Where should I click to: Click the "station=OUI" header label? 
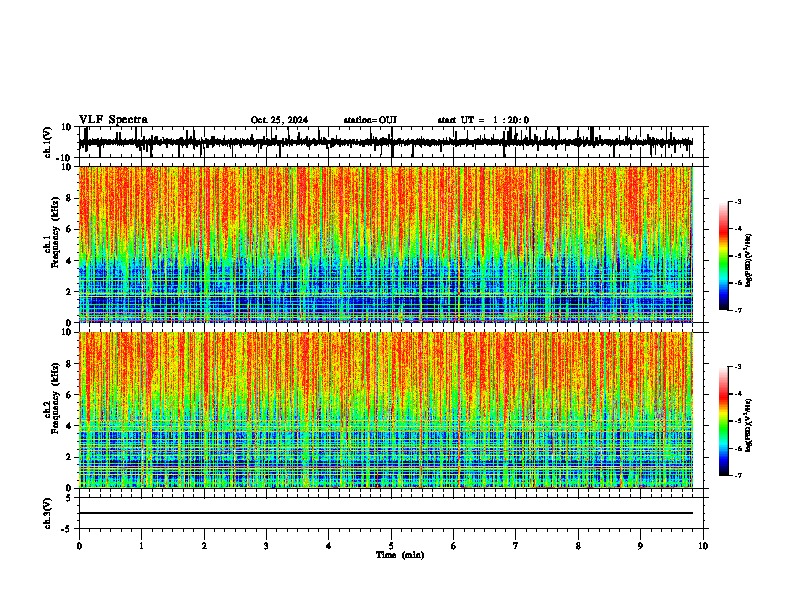pos(370,120)
